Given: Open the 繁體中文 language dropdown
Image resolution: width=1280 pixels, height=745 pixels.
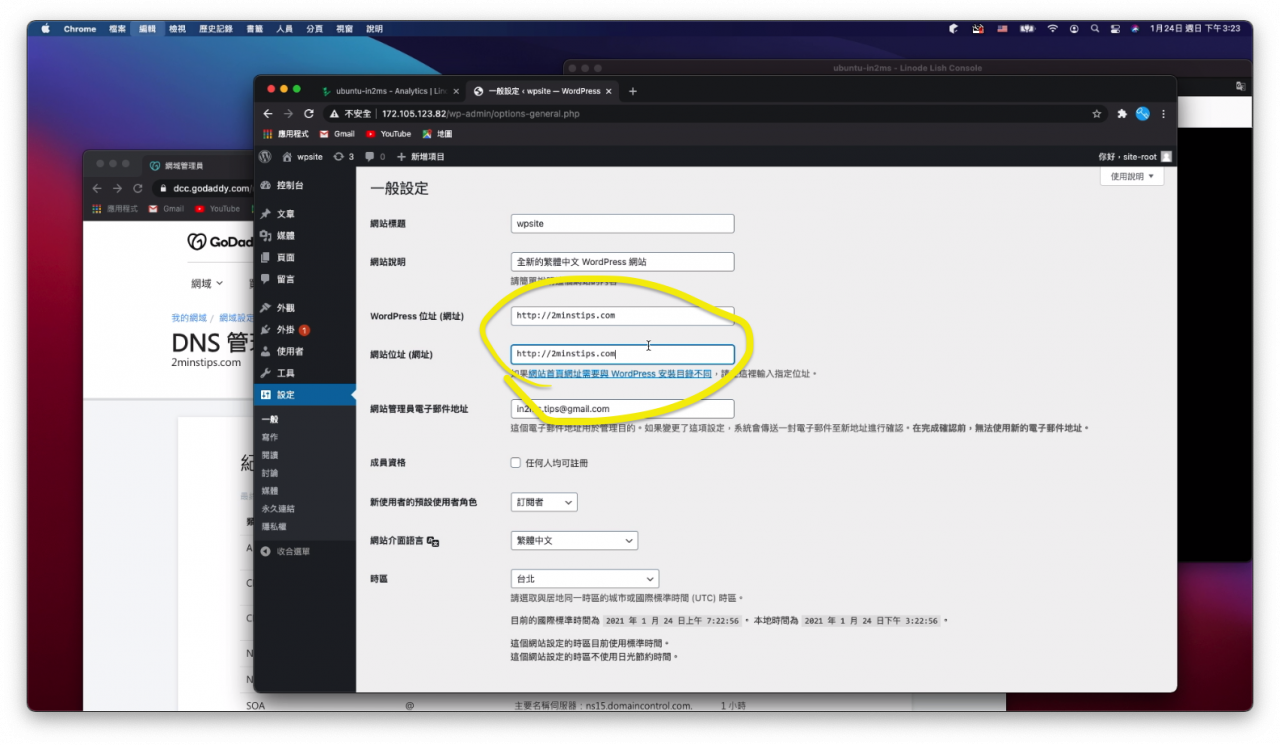Looking at the screenshot, I should point(574,540).
